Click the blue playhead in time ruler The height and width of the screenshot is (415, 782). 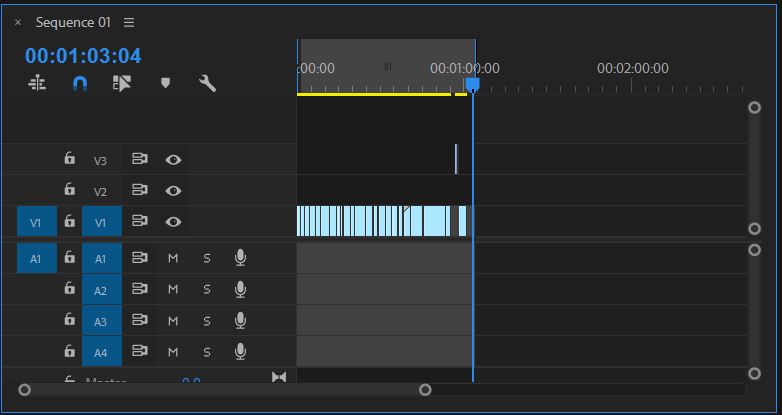coord(473,85)
